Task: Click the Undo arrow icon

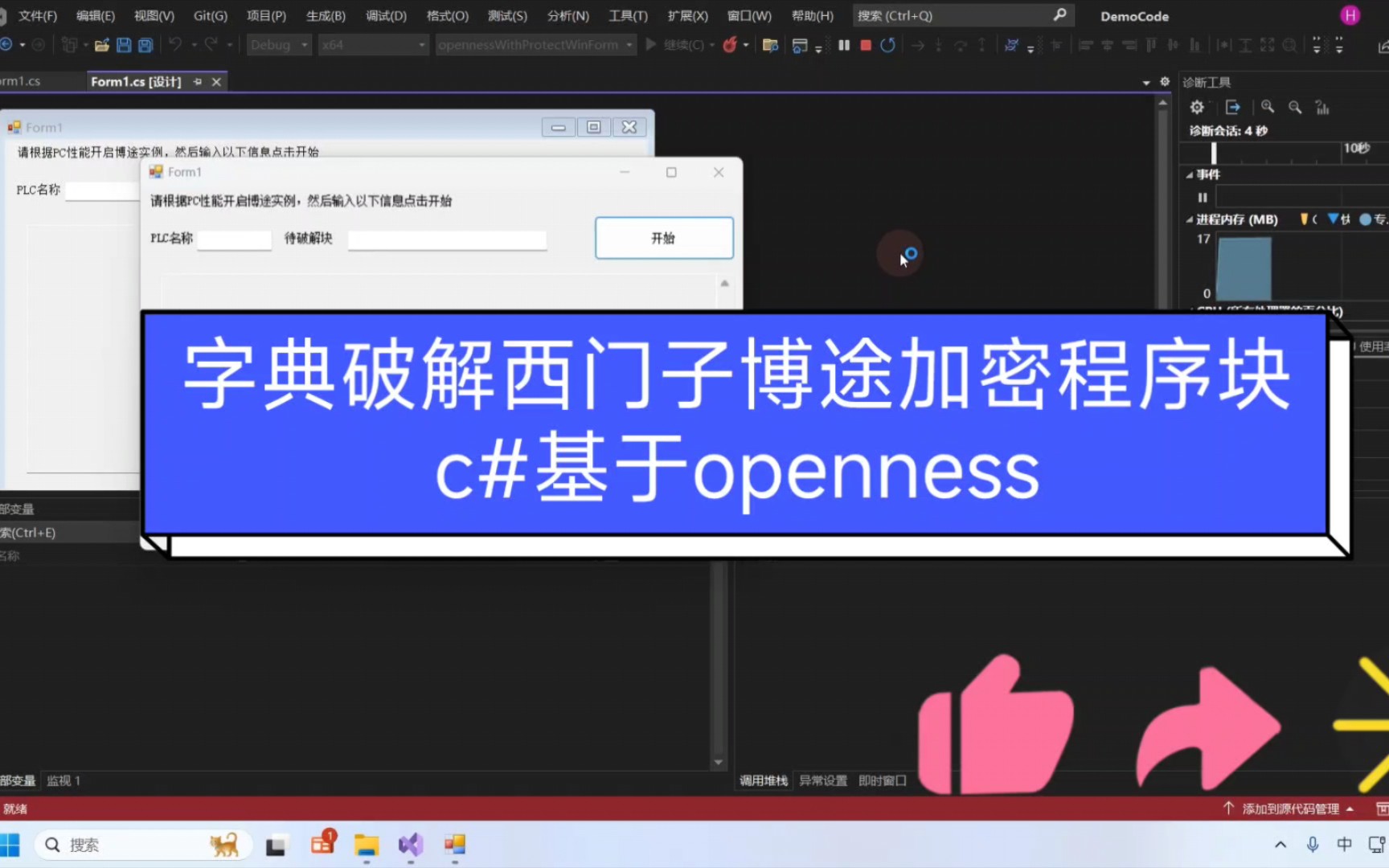Action: pos(174,45)
